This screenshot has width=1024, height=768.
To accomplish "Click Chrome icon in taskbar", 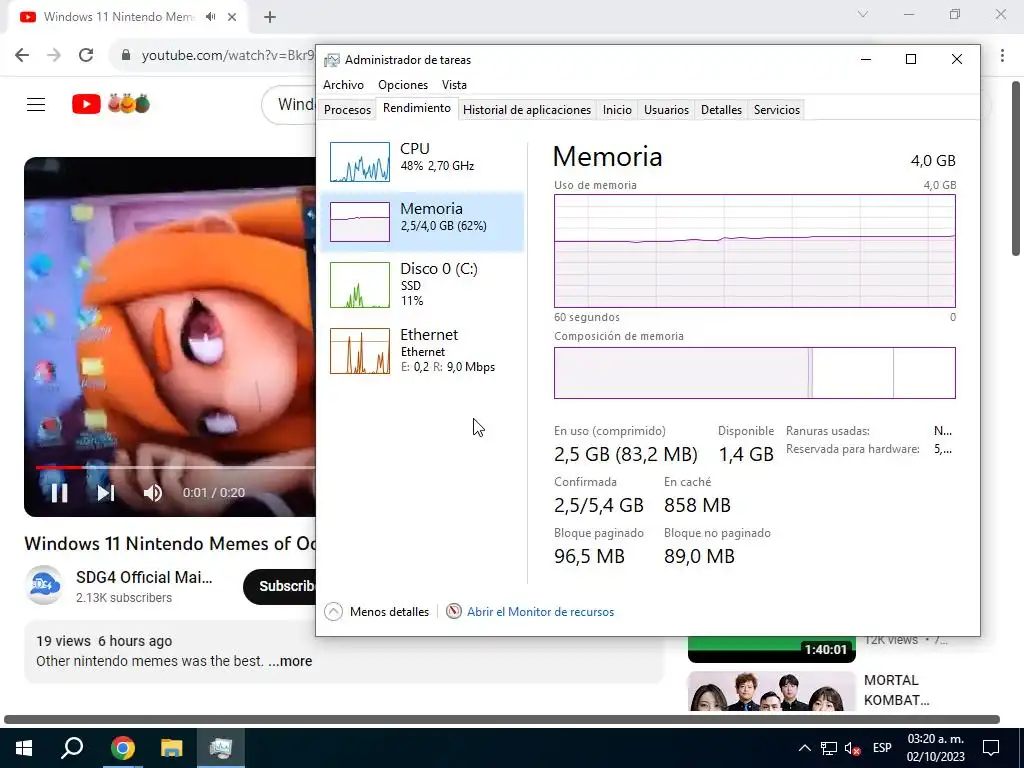I will click(123, 748).
